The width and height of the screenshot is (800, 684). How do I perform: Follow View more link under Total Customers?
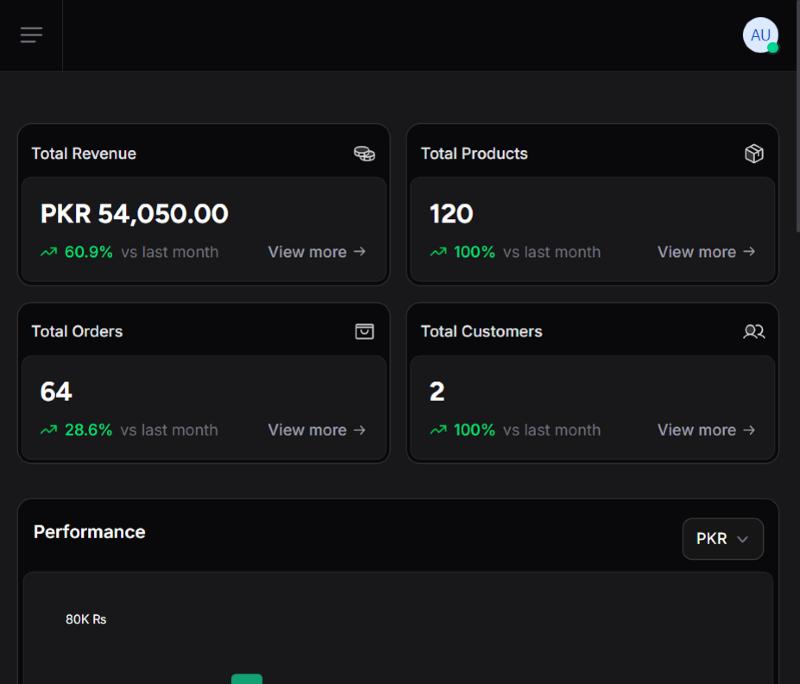[x=706, y=430]
